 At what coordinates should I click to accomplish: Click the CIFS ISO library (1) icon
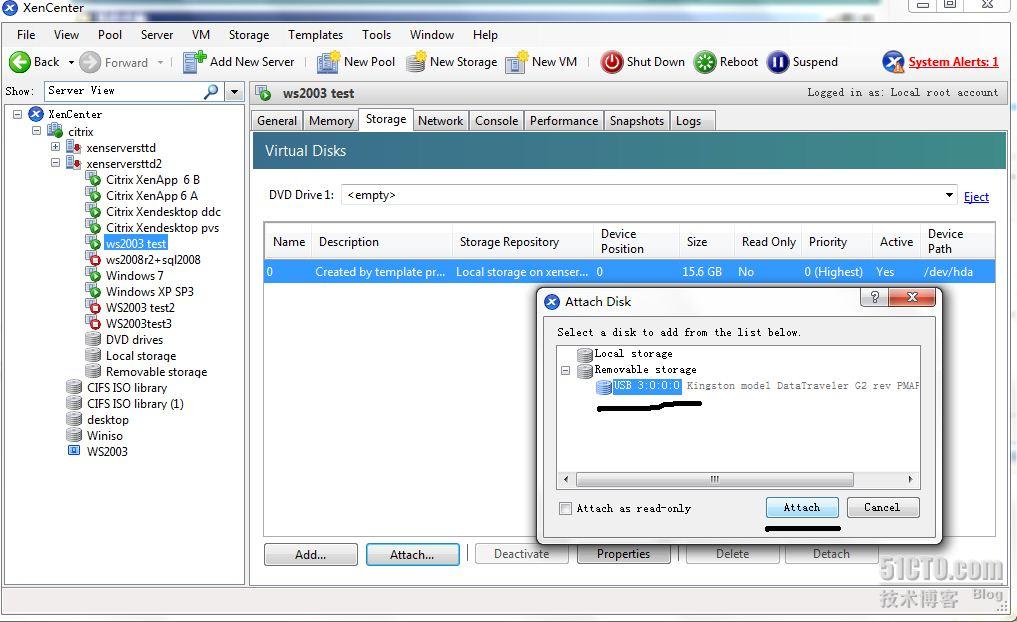pyautogui.click(x=74, y=403)
